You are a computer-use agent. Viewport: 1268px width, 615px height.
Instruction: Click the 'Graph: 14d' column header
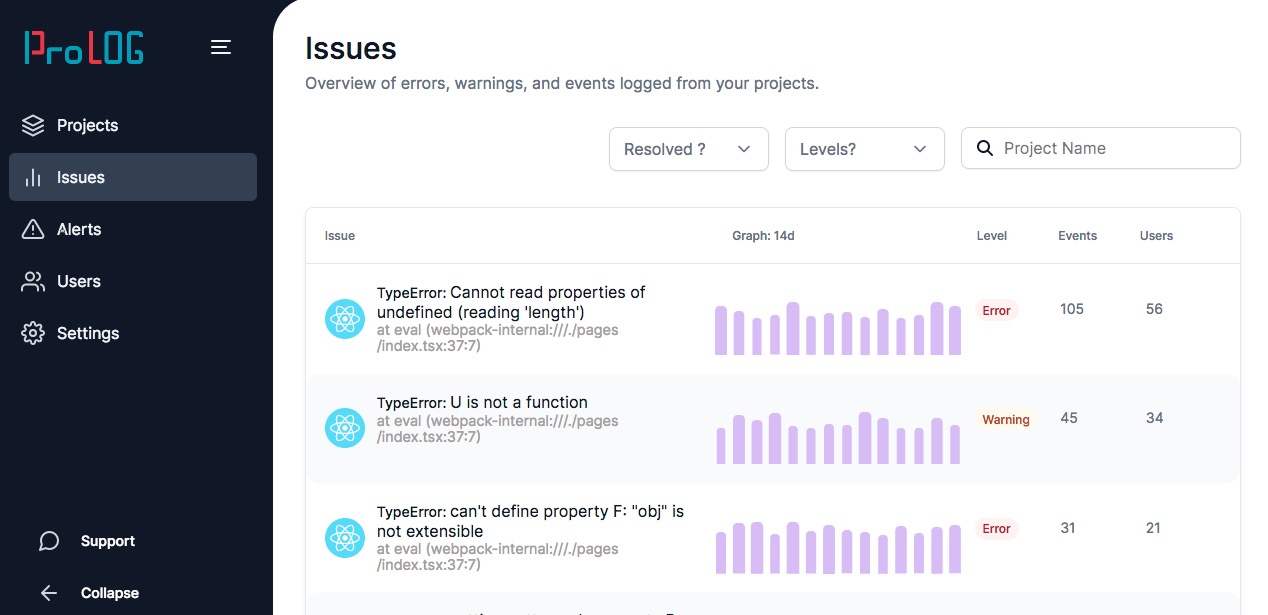(x=763, y=236)
